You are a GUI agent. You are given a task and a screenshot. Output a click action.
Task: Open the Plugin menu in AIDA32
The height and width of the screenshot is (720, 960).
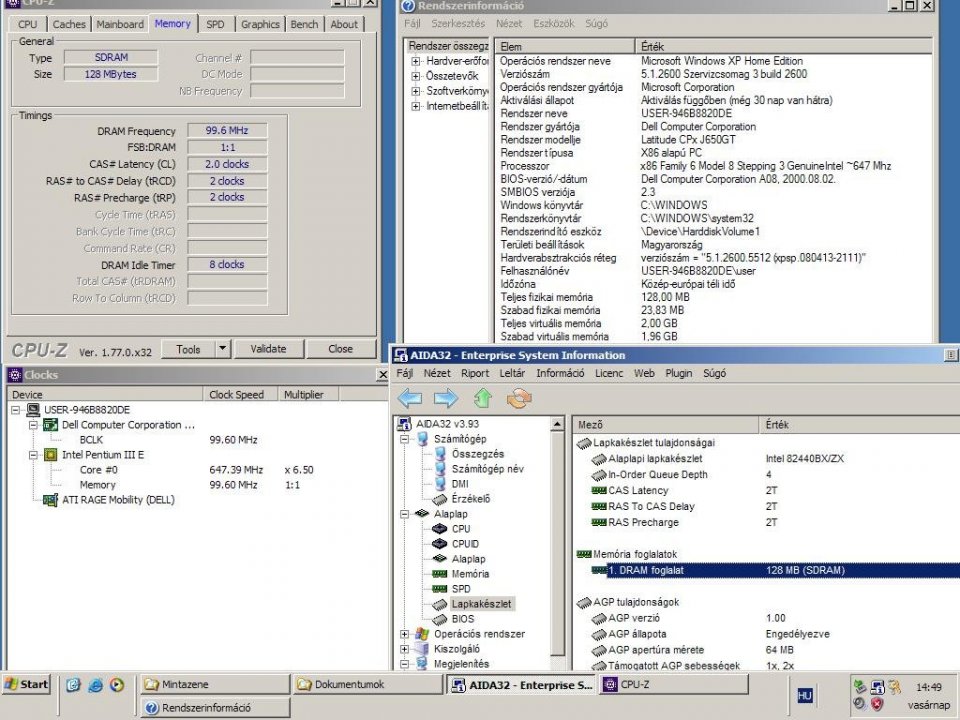(x=679, y=373)
